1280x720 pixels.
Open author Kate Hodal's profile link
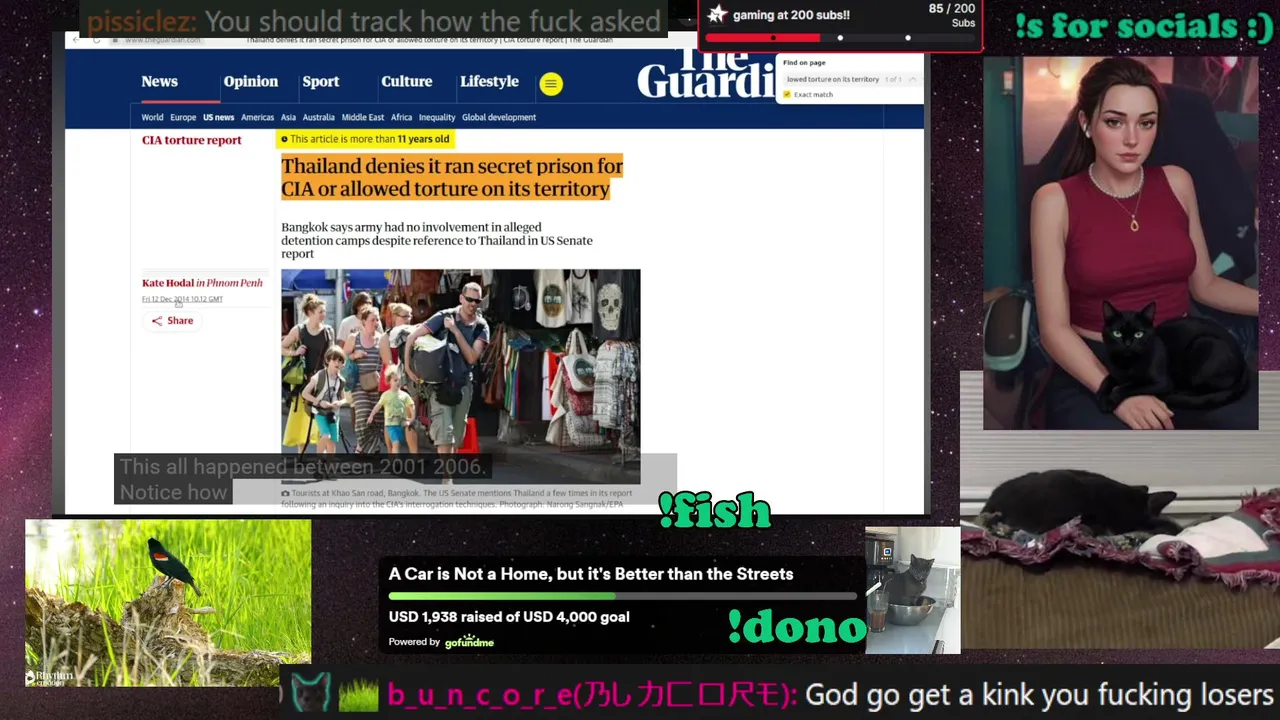click(x=167, y=283)
